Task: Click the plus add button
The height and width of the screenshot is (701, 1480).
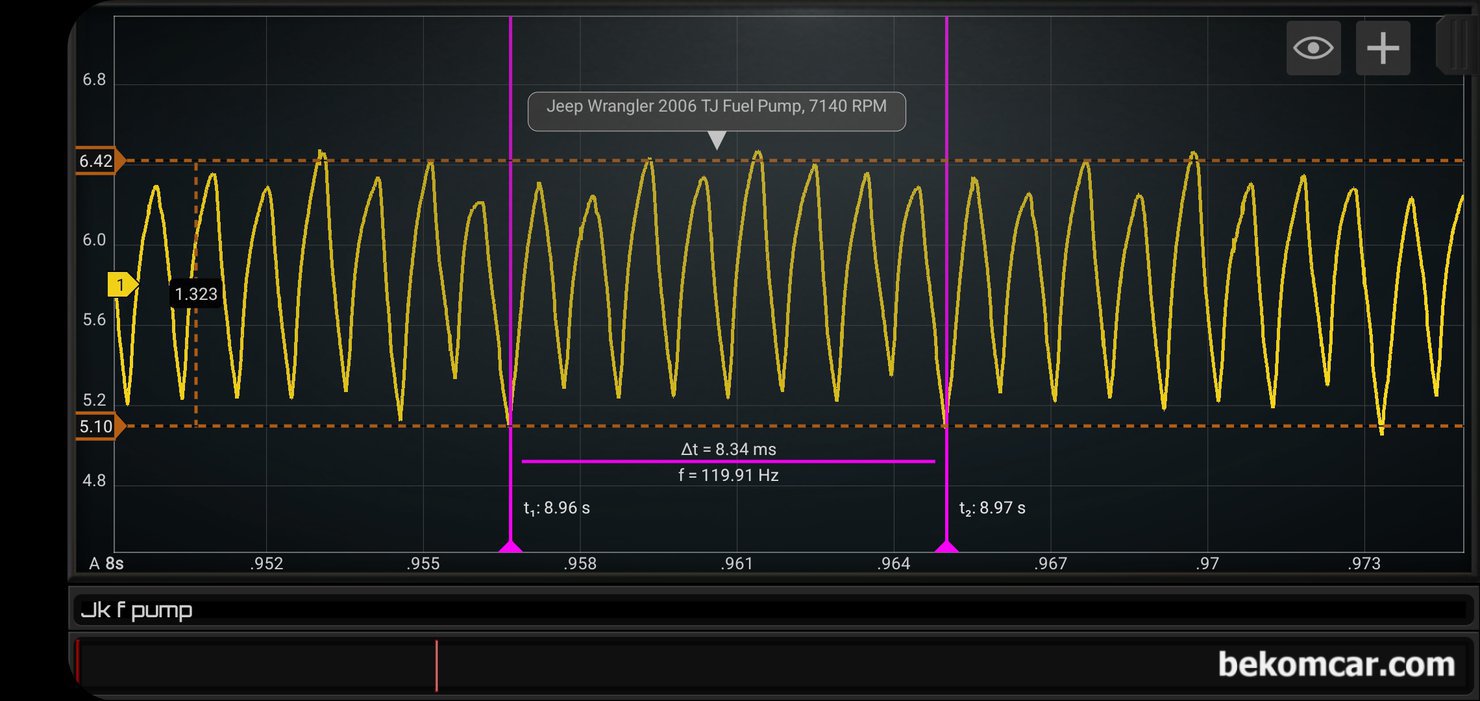Action: coord(1382,48)
